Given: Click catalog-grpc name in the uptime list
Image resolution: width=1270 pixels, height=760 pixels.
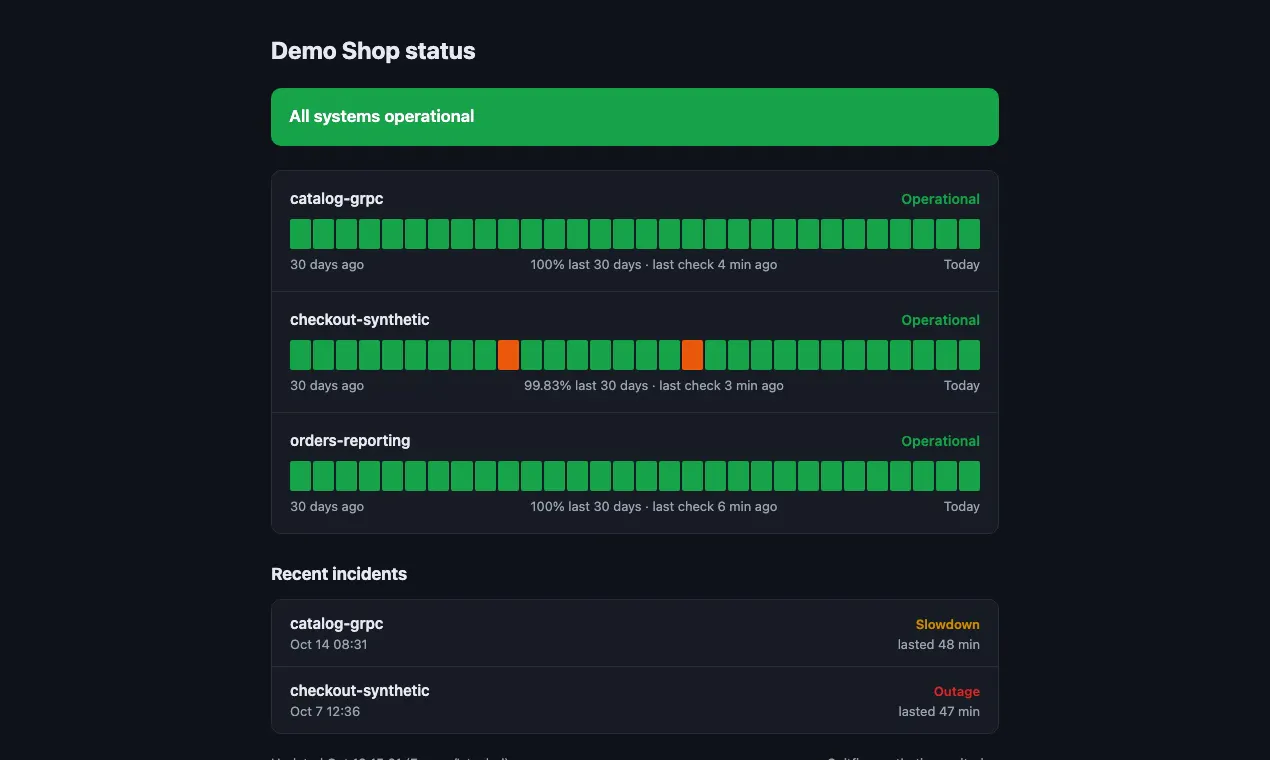Looking at the screenshot, I should 336,199.
